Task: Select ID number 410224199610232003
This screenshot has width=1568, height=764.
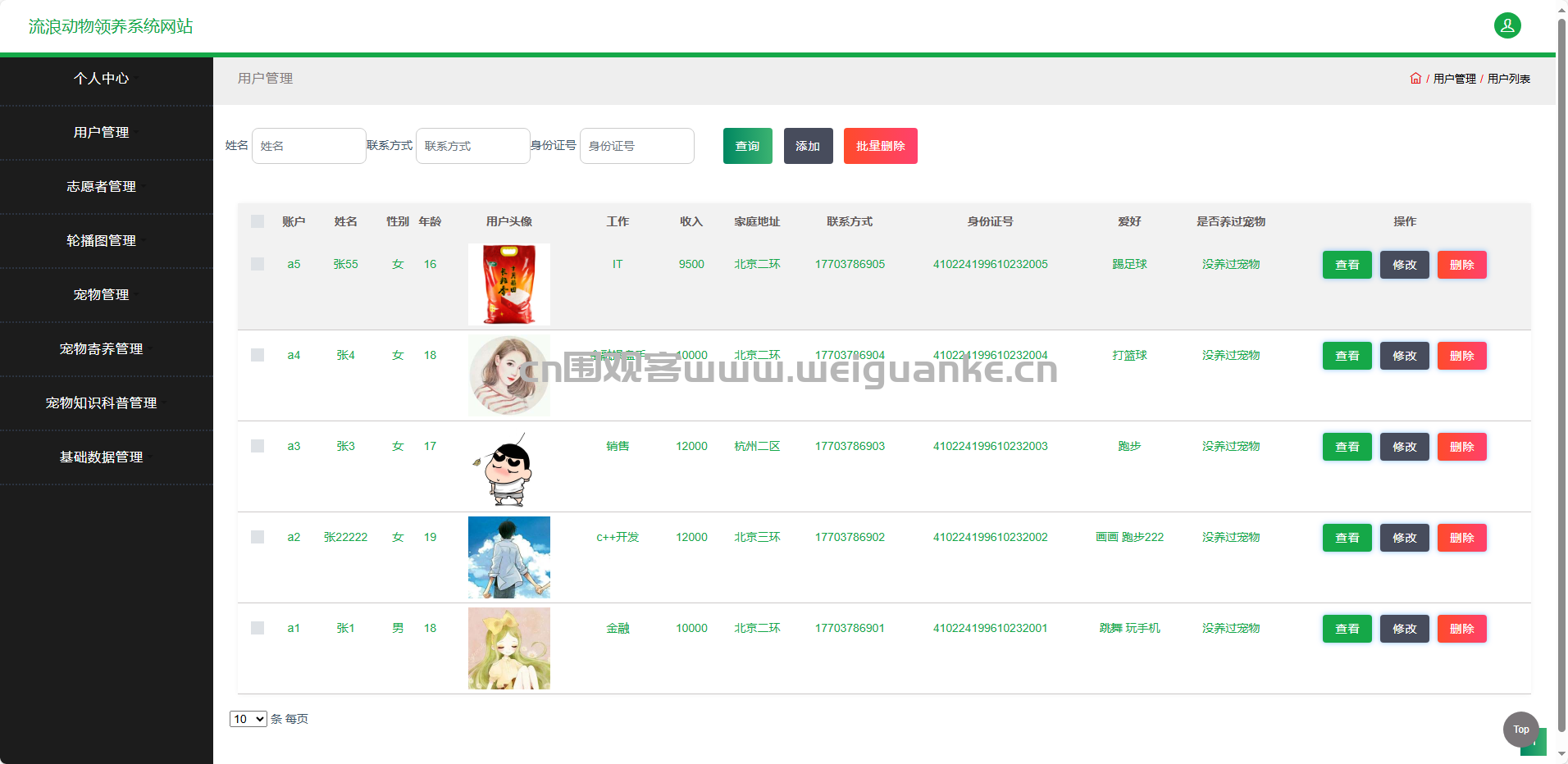Action: pos(990,446)
